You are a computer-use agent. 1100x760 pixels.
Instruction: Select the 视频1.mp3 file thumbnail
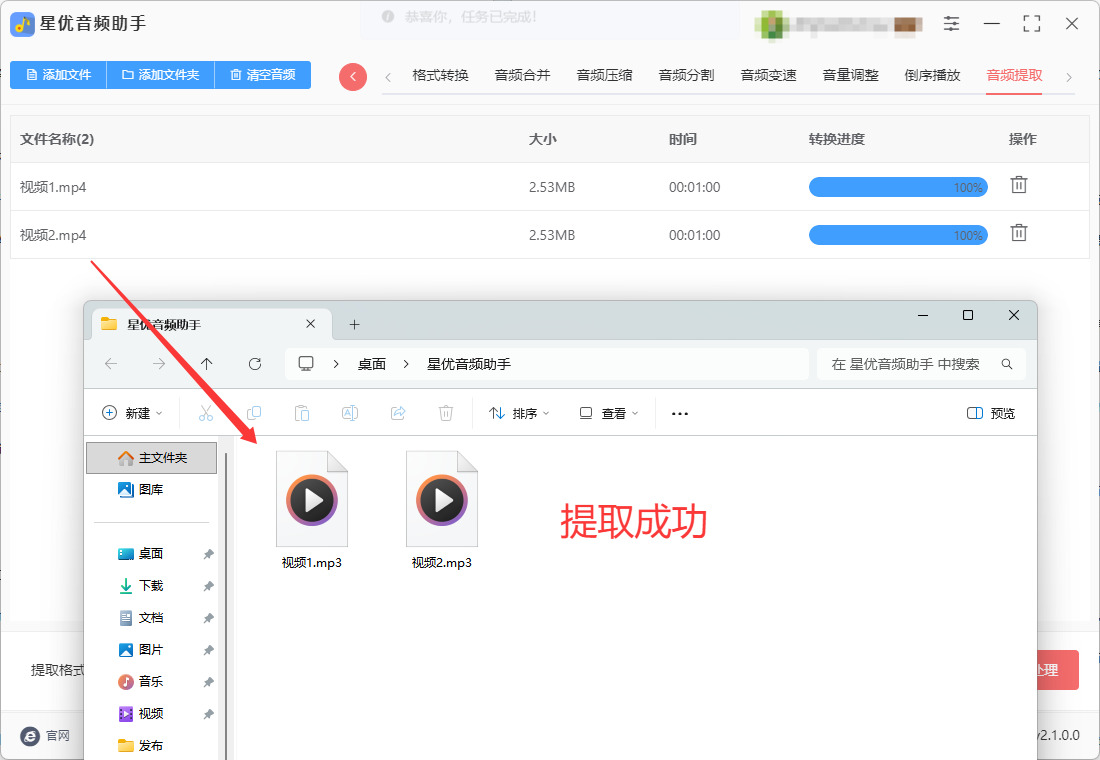[312, 499]
